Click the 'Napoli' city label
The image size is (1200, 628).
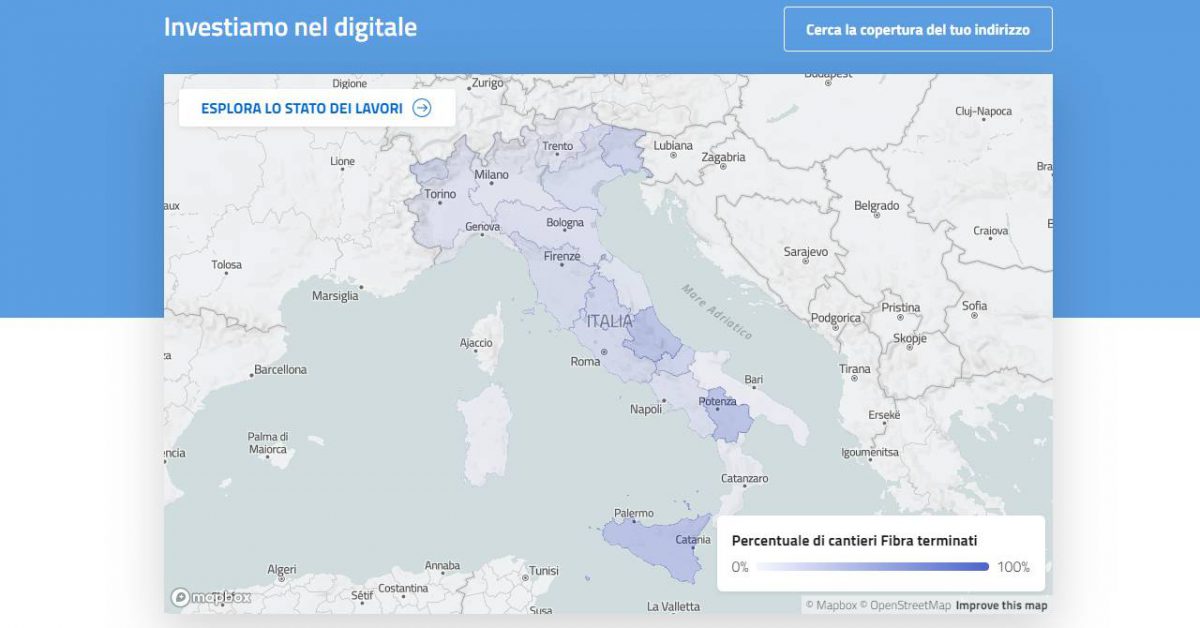pos(646,409)
